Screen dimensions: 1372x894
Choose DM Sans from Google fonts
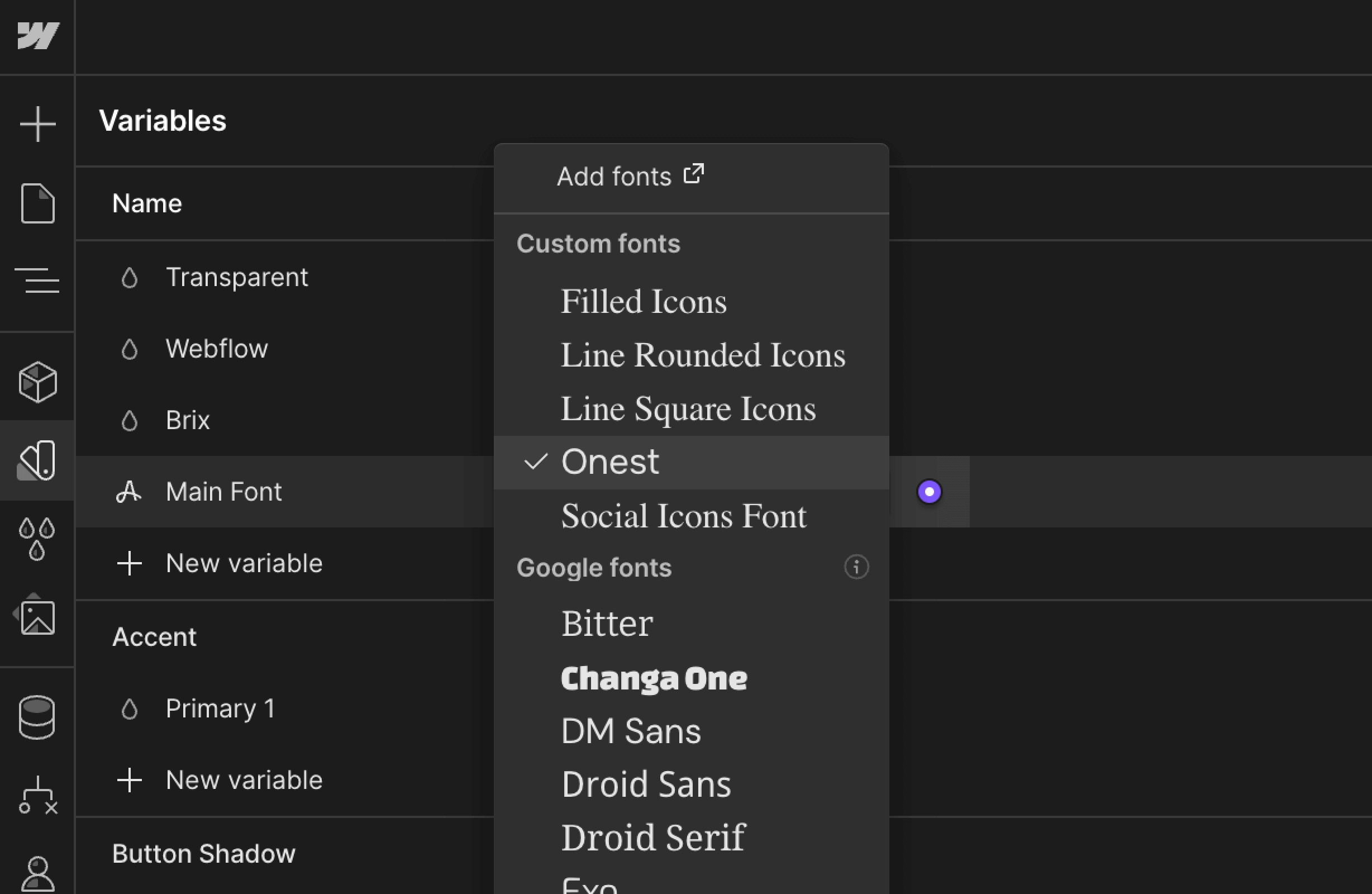tap(631, 731)
